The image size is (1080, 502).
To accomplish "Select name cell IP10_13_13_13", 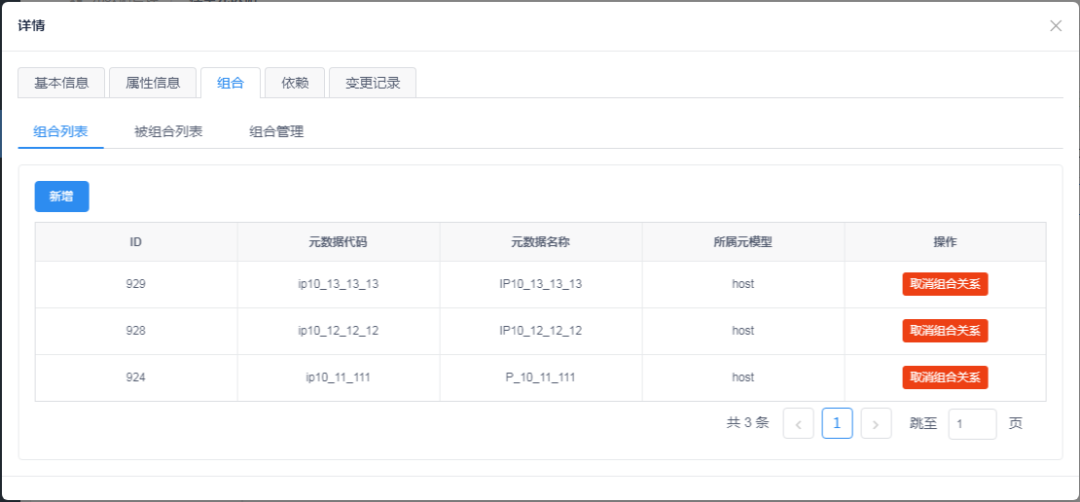I will [x=541, y=284].
